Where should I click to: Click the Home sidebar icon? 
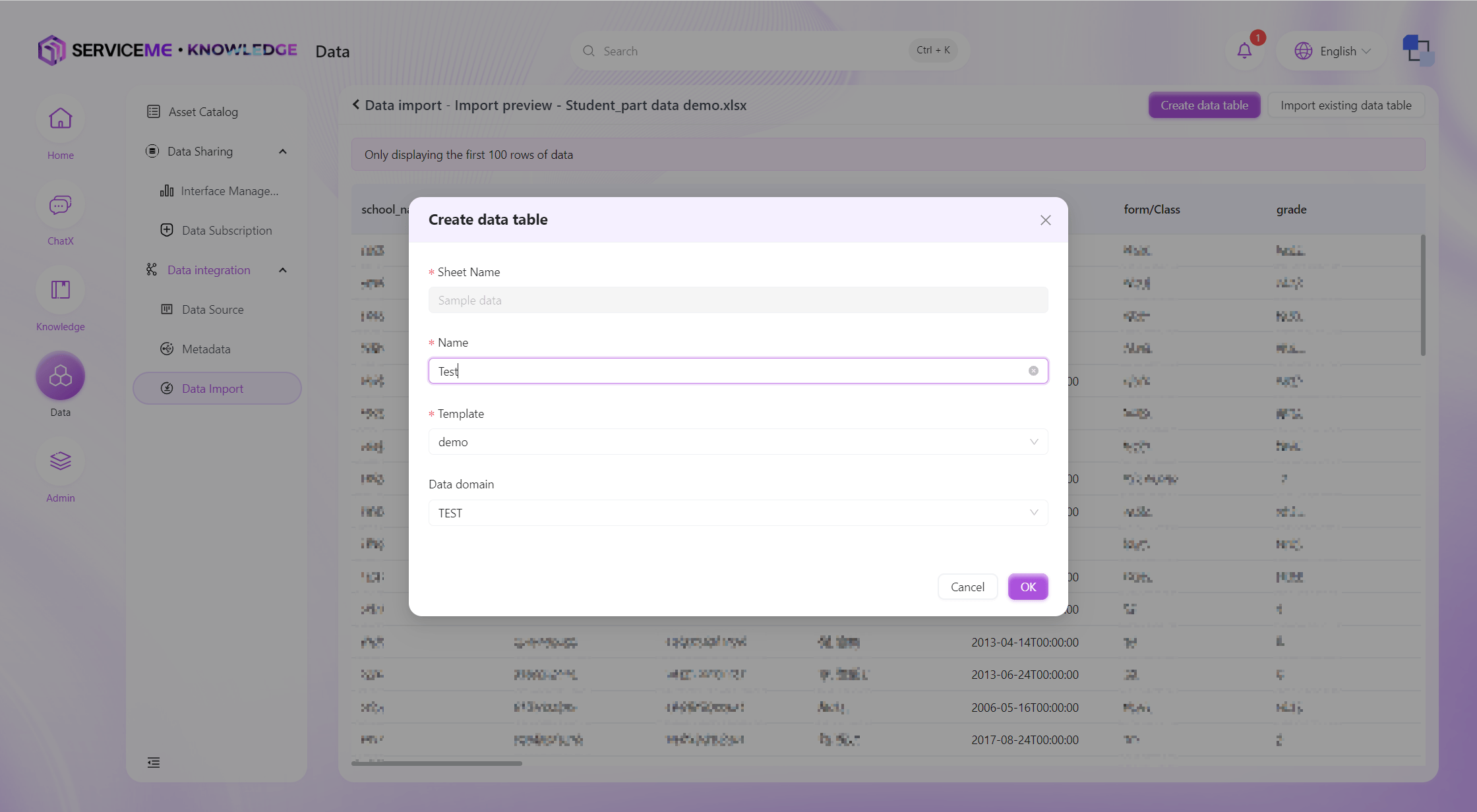60,119
